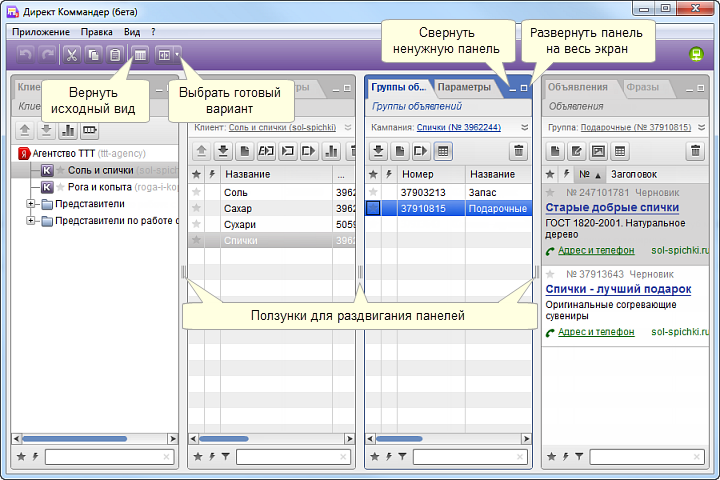Screen dimensions: 720x480
Task: Maximize the ads panel to full screen
Action: point(701,88)
